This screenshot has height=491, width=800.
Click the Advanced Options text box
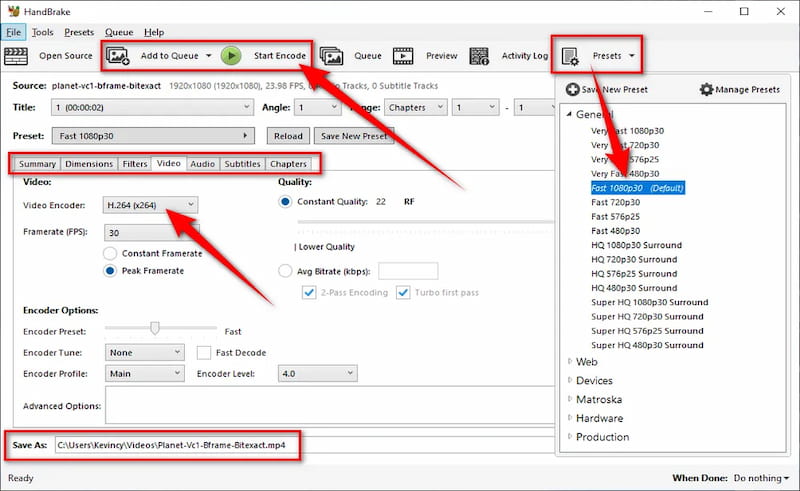330,405
